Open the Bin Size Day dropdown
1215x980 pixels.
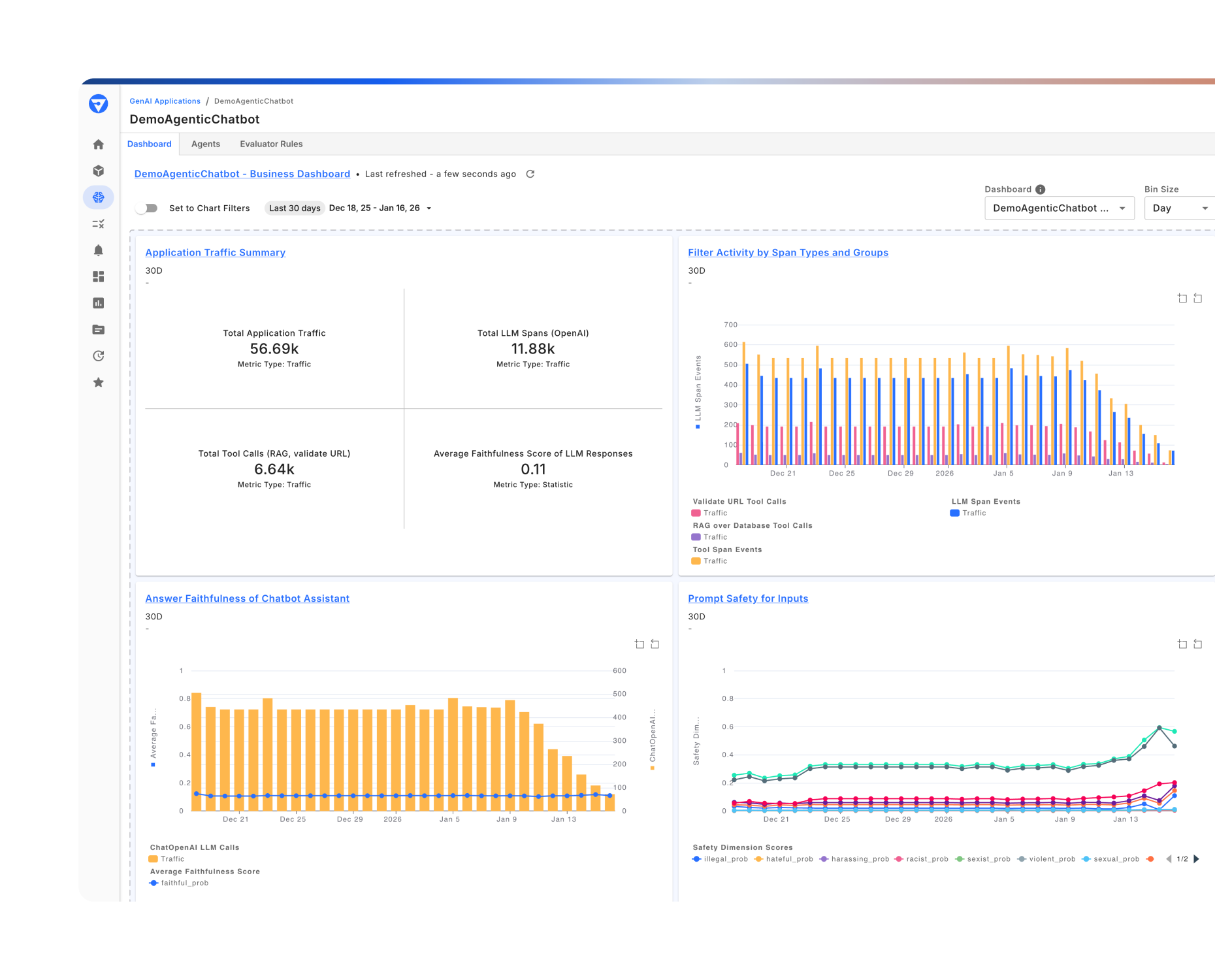[1178, 208]
